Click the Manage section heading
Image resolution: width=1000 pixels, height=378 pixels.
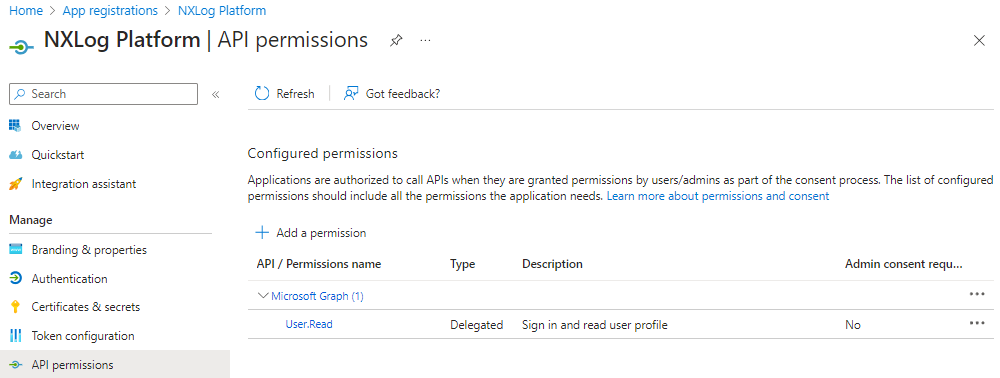31,220
